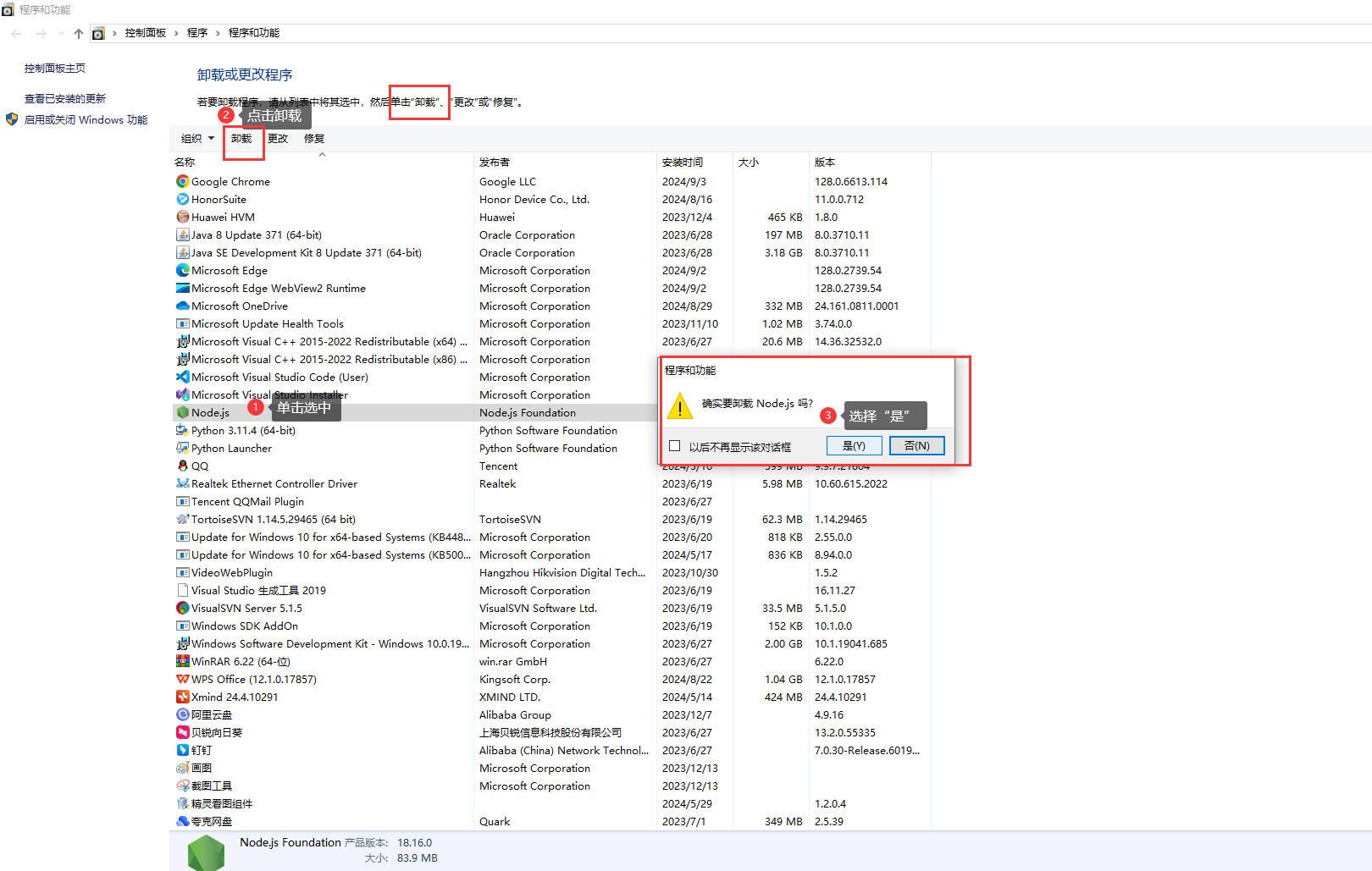Select Microsoft Visual C++ 2015-2022 (x64) row
This screenshot has width=1372, height=871.
[x=550, y=341]
